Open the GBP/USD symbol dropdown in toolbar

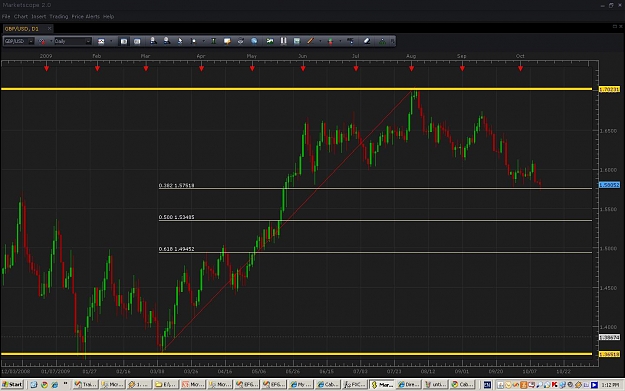[x=31, y=41]
